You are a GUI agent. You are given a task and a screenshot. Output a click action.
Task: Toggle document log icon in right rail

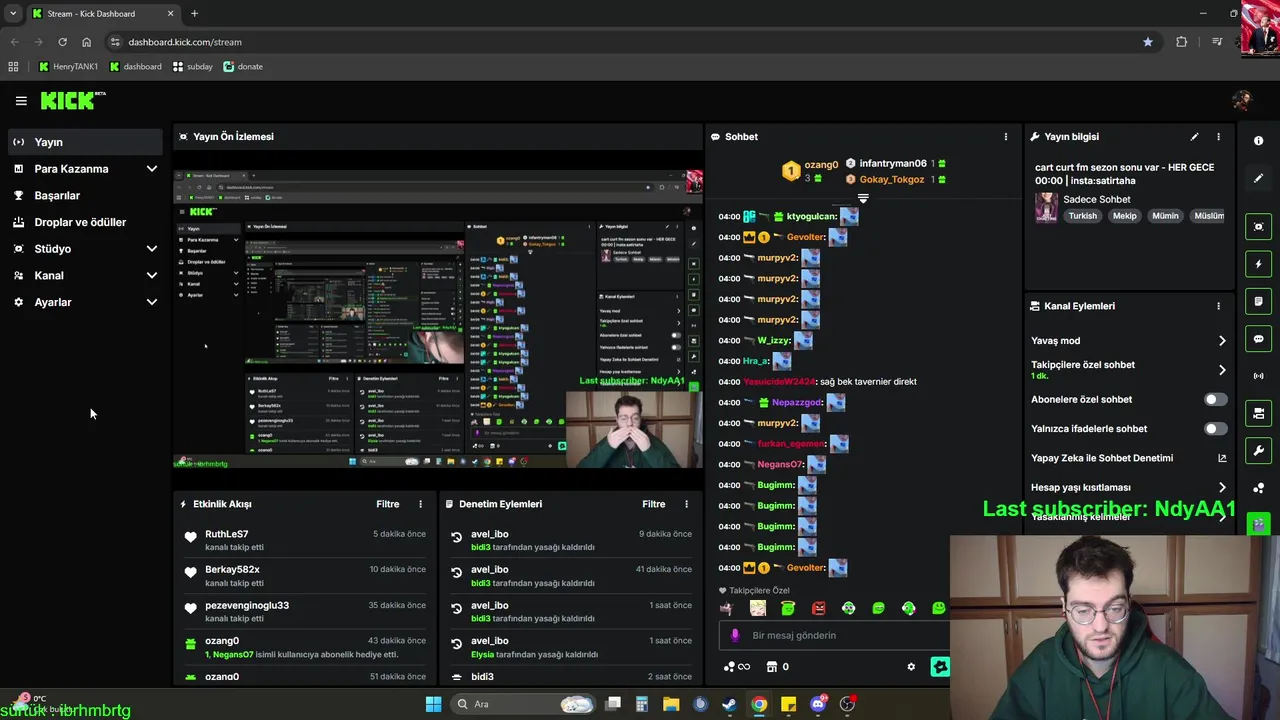click(x=1258, y=301)
